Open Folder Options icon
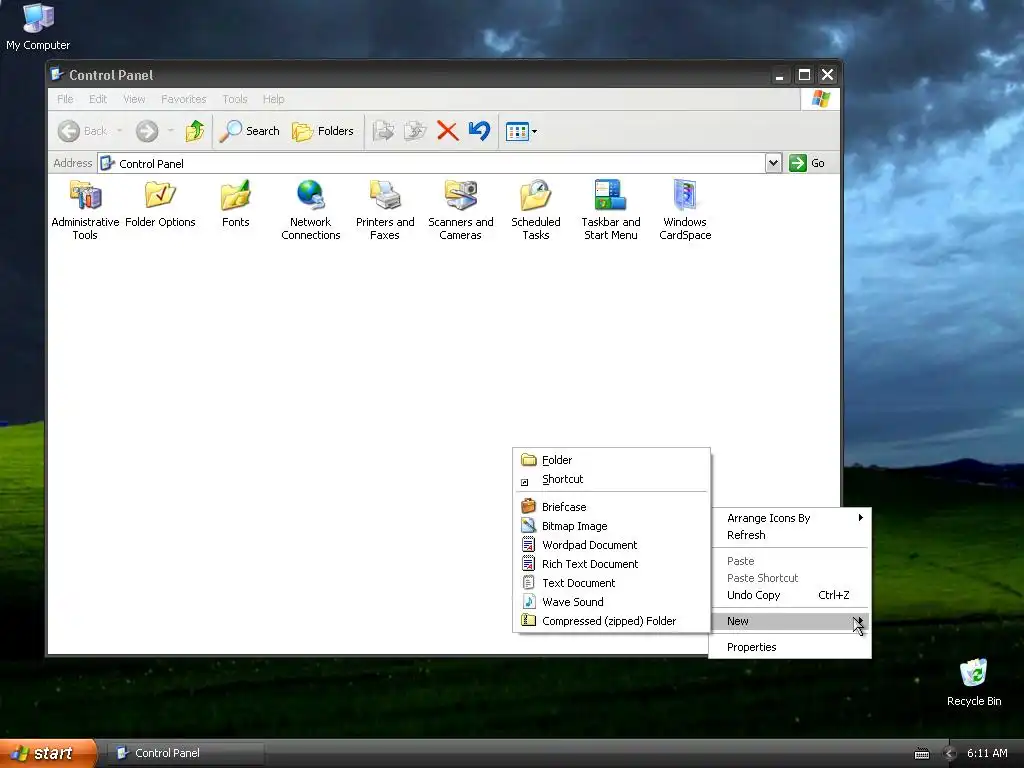The width and height of the screenshot is (1024, 768). (160, 204)
